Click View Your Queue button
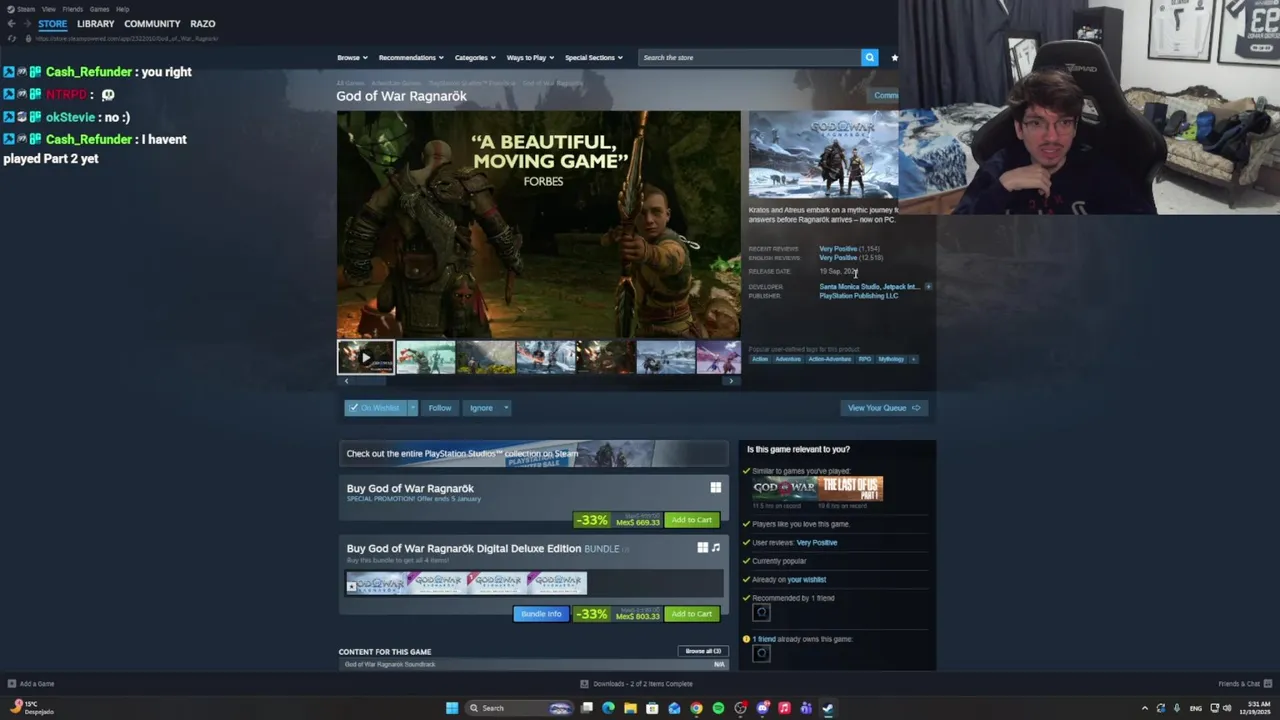The width and height of the screenshot is (1280, 720). [884, 408]
